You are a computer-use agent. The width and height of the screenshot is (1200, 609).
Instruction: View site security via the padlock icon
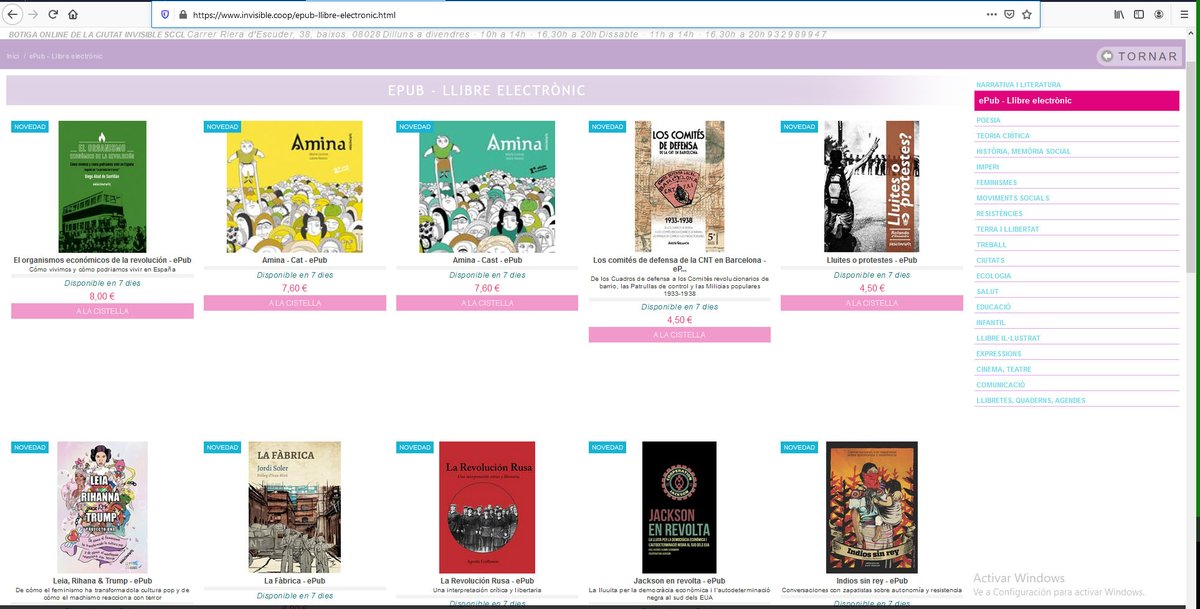(182, 15)
